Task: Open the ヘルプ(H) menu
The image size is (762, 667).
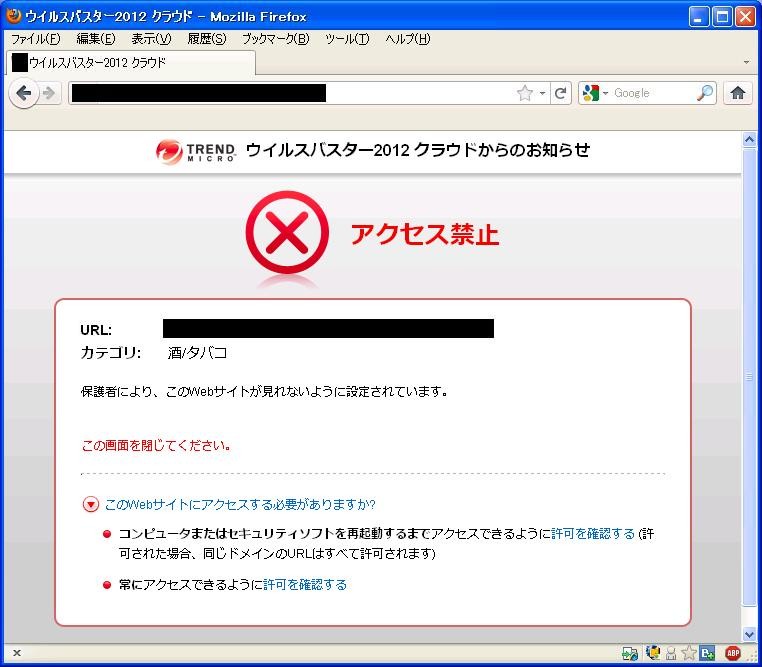Action: click(407, 39)
